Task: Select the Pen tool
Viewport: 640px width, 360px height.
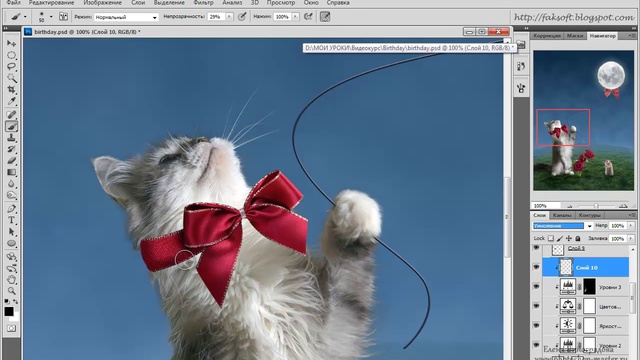Action: click(x=11, y=209)
